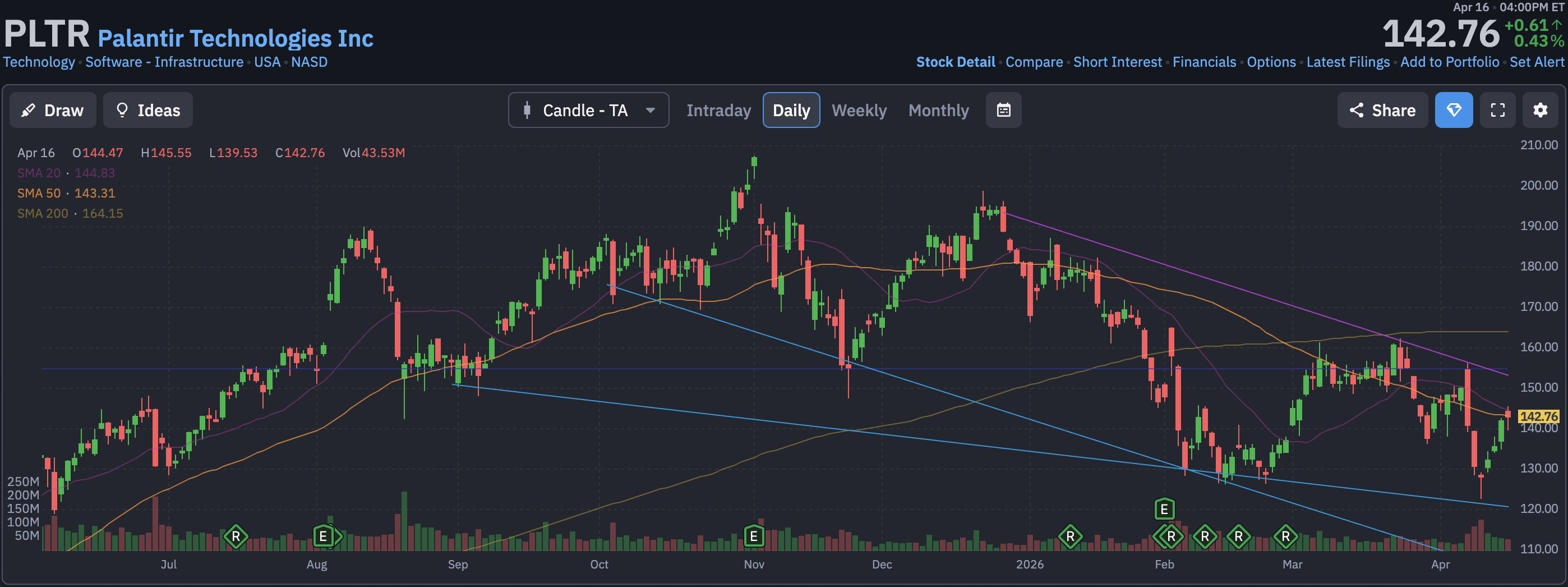The height and width of the screenshot is (587, 1568).
Task: Click the E earnings marker above Aug
Action: pyautogui.click(x=323, y=536)
